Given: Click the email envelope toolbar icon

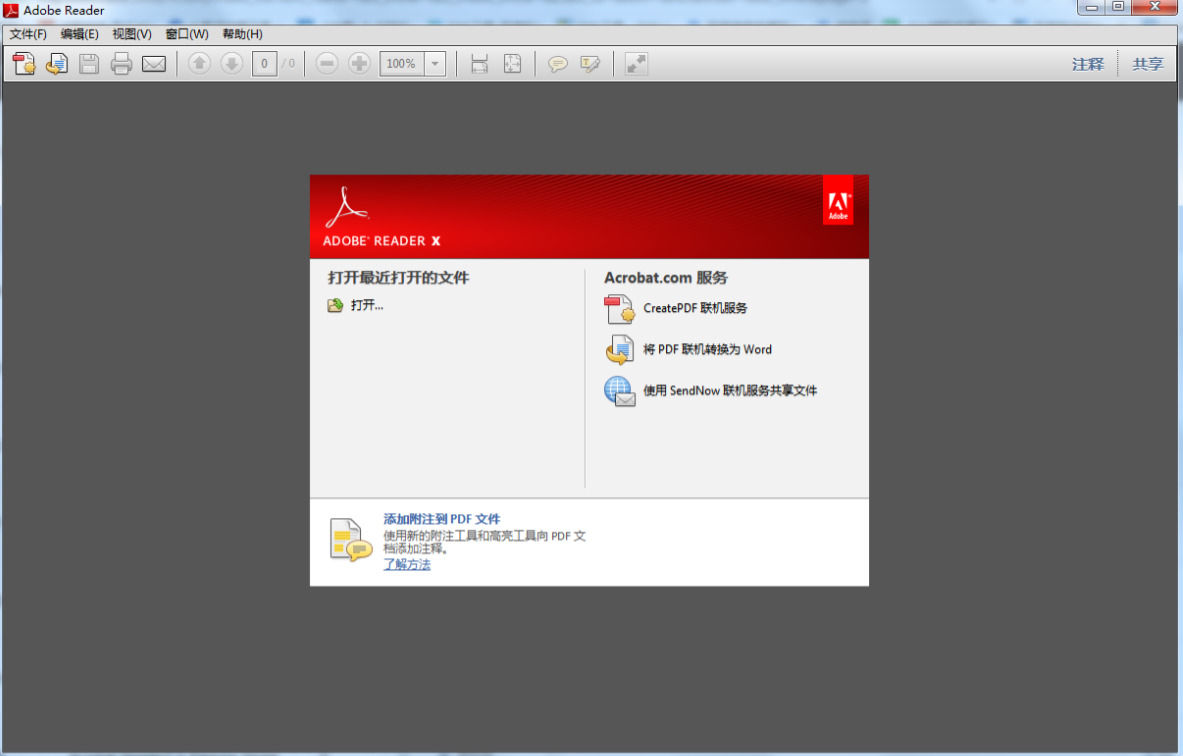Looking at the screenshot, I should pos(154,64).
